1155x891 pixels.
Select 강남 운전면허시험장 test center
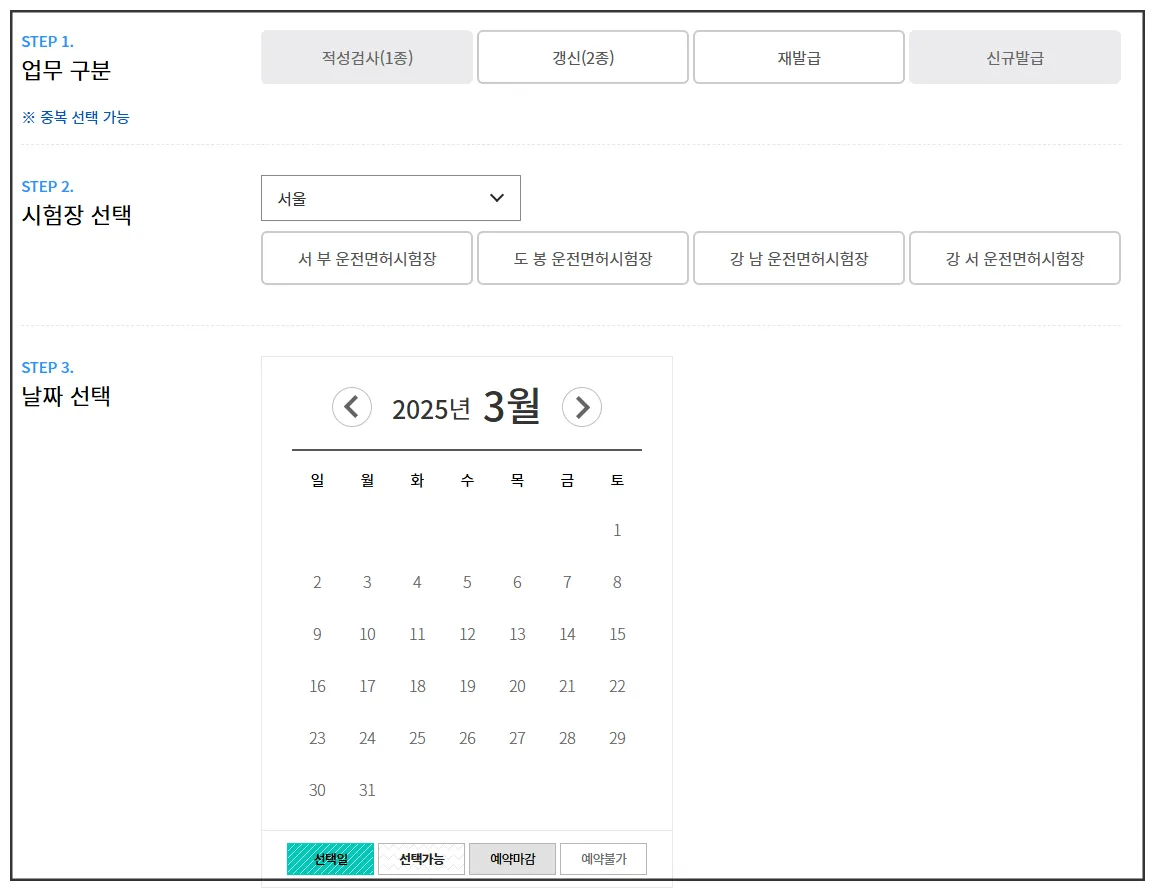798,258
